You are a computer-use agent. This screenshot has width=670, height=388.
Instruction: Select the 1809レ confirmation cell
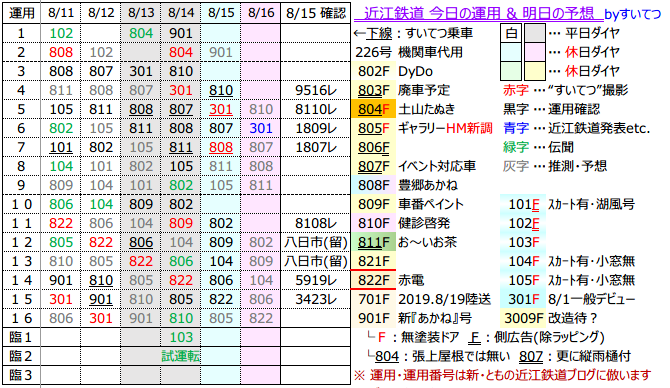coord(316,128)
